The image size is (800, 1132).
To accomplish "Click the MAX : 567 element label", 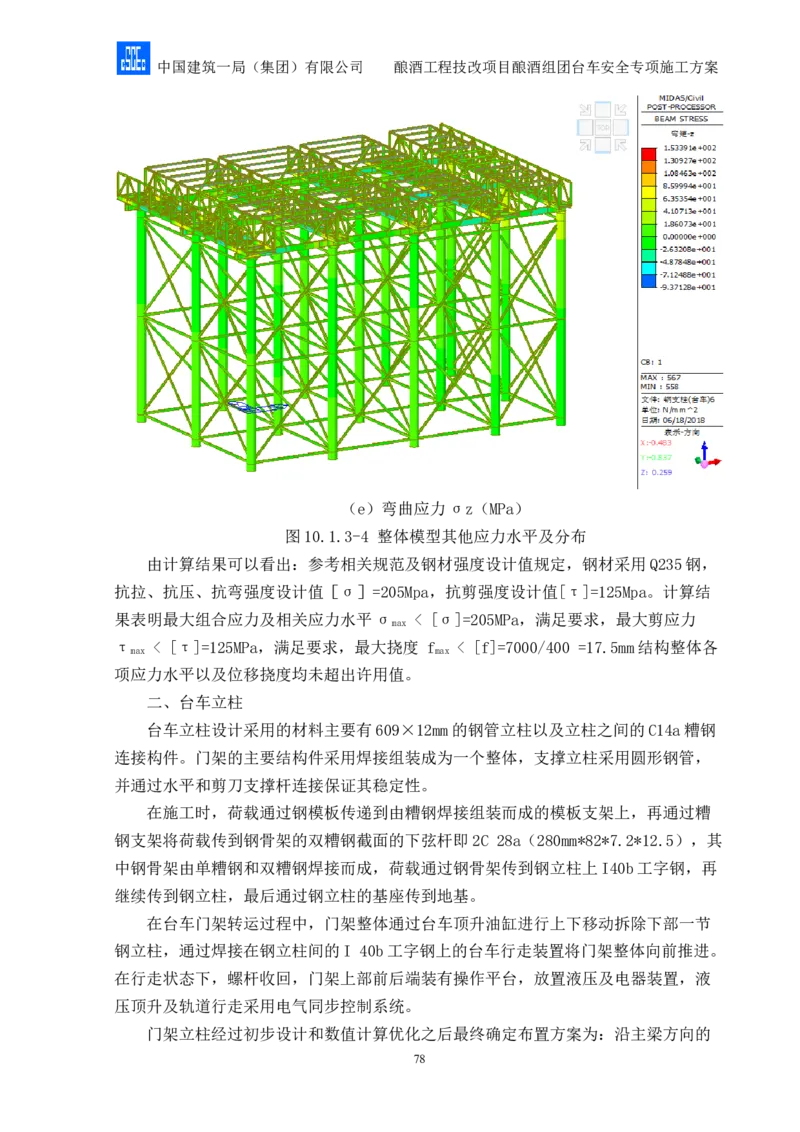I will coord(661,377).
